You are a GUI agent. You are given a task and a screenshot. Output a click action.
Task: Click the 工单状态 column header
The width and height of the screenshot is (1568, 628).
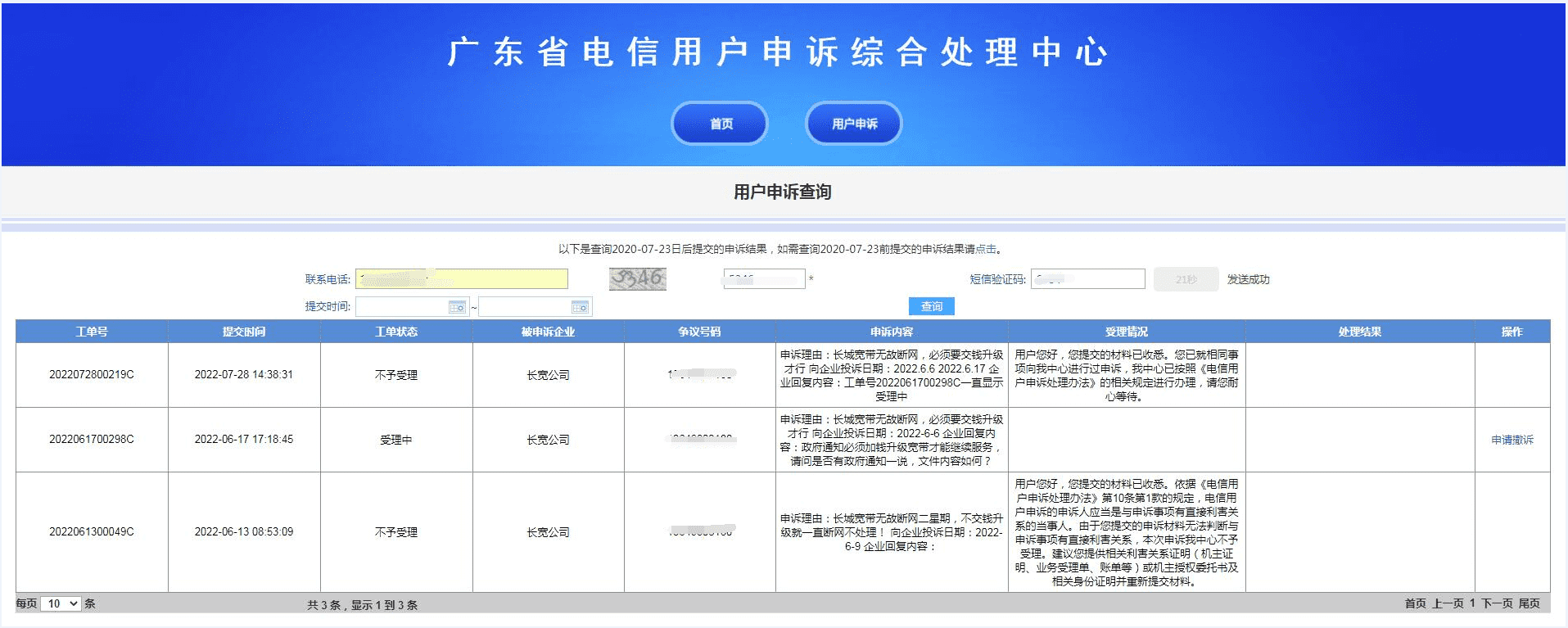tap(396, 332)
